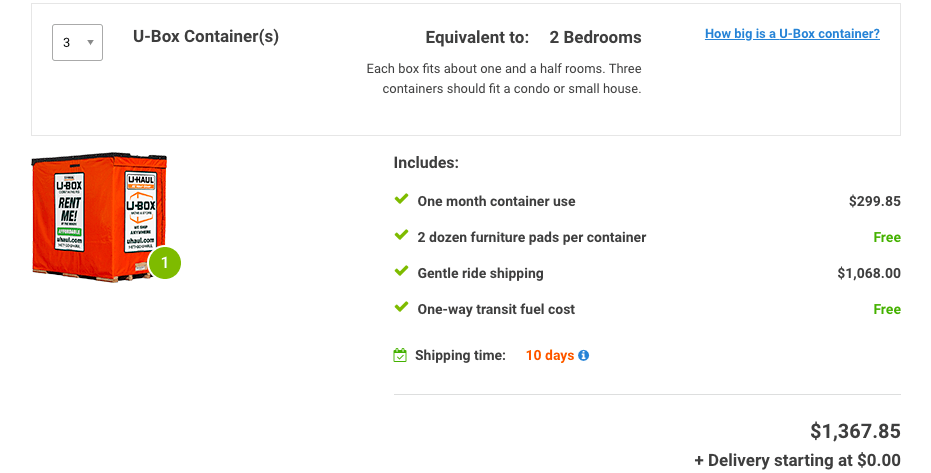The width and height of the screenshot is (931, 473).
Task: Click the 'Free' label for transit fuel cost
Action: tap(887, 309)
